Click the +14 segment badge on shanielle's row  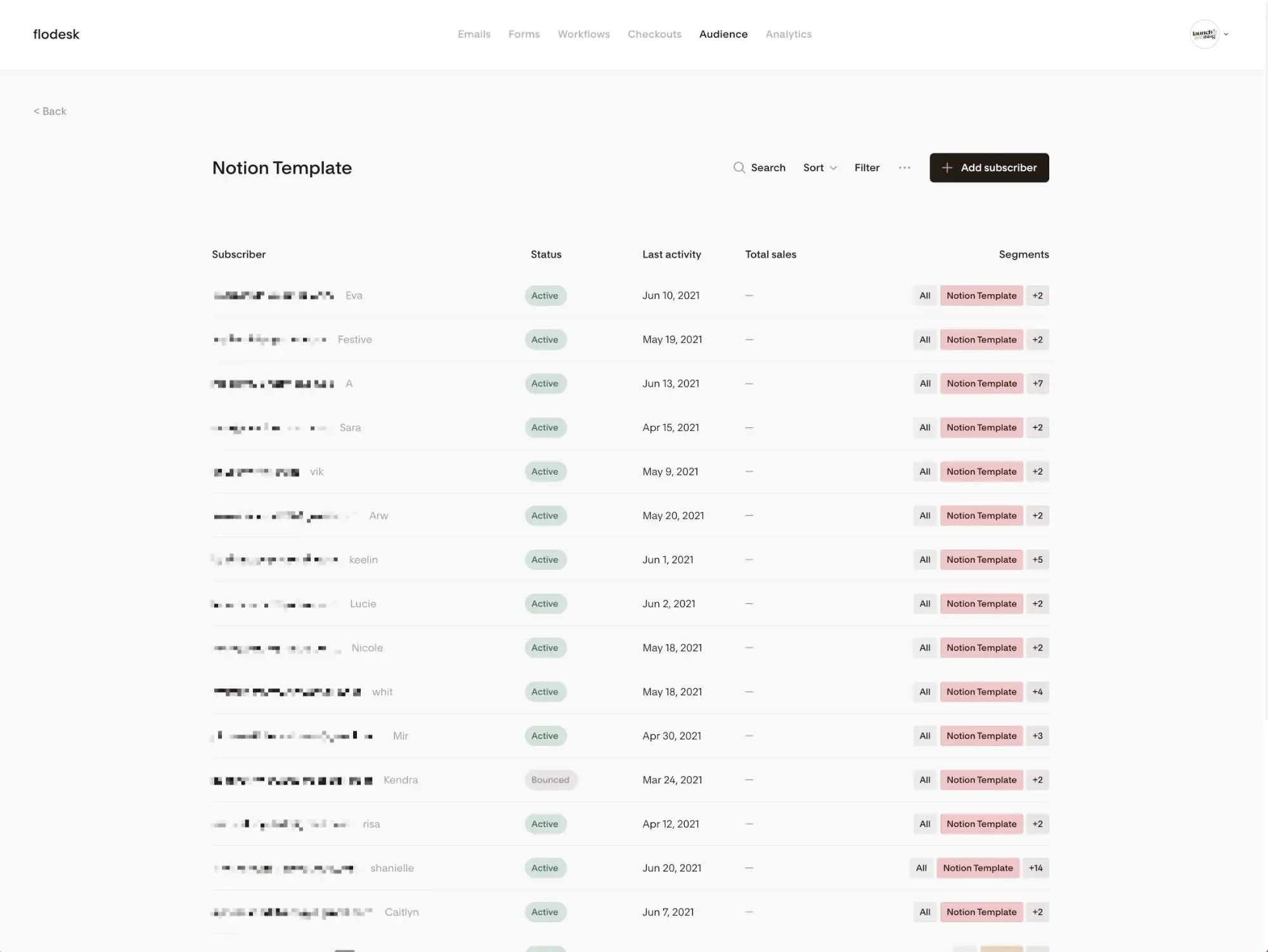coord(1036,868)
